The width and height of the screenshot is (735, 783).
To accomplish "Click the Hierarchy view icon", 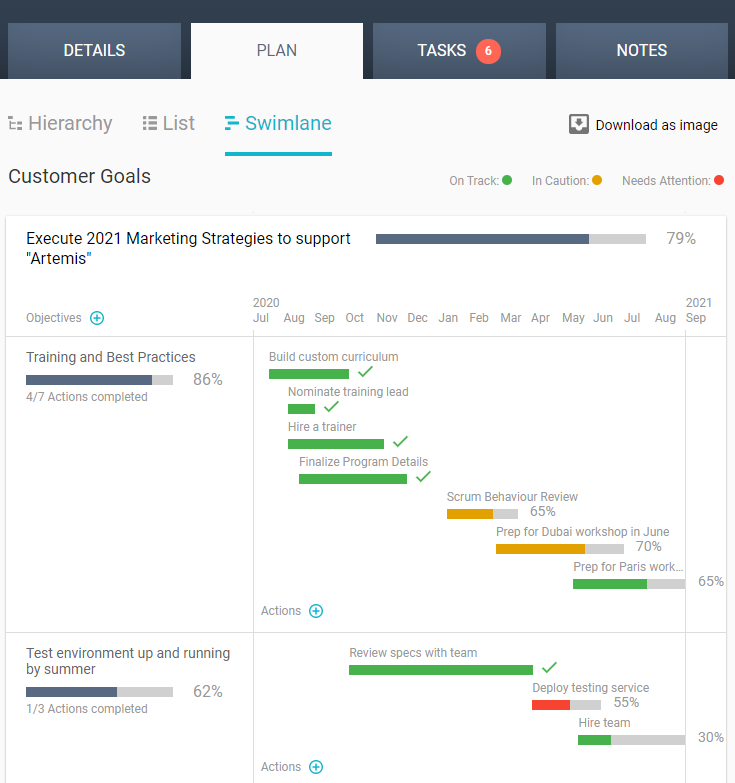I will [15, 124].
